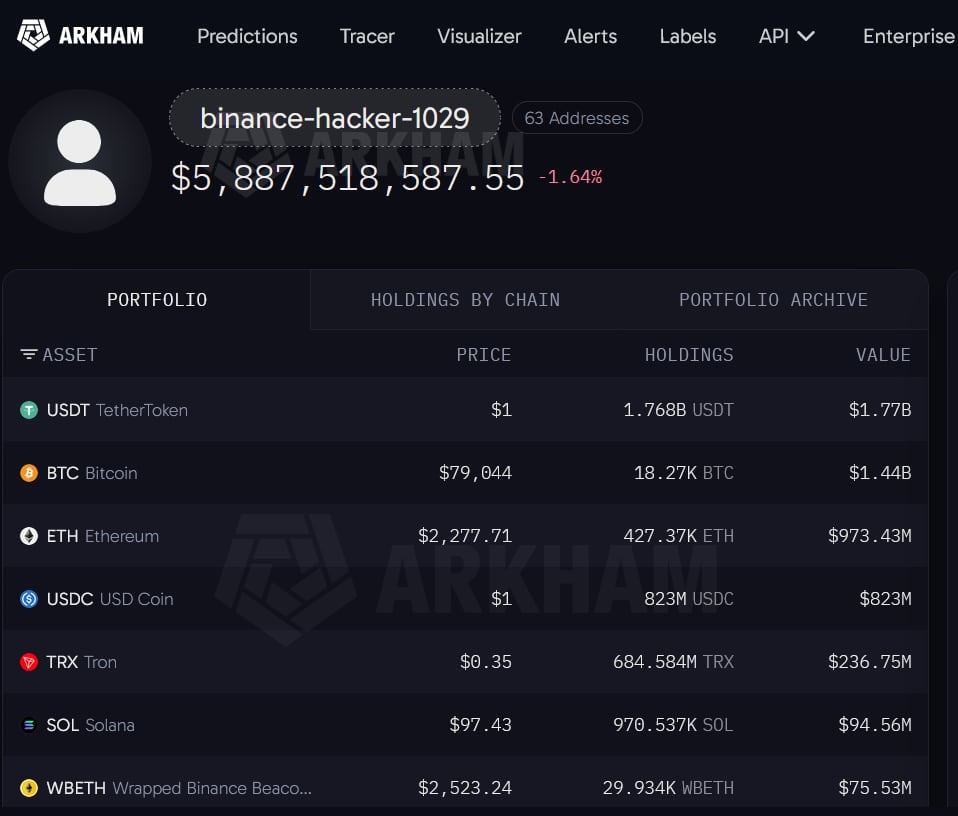Click the 18.27K BTC holdings cell
958x816 pixels.
[684, 473]
